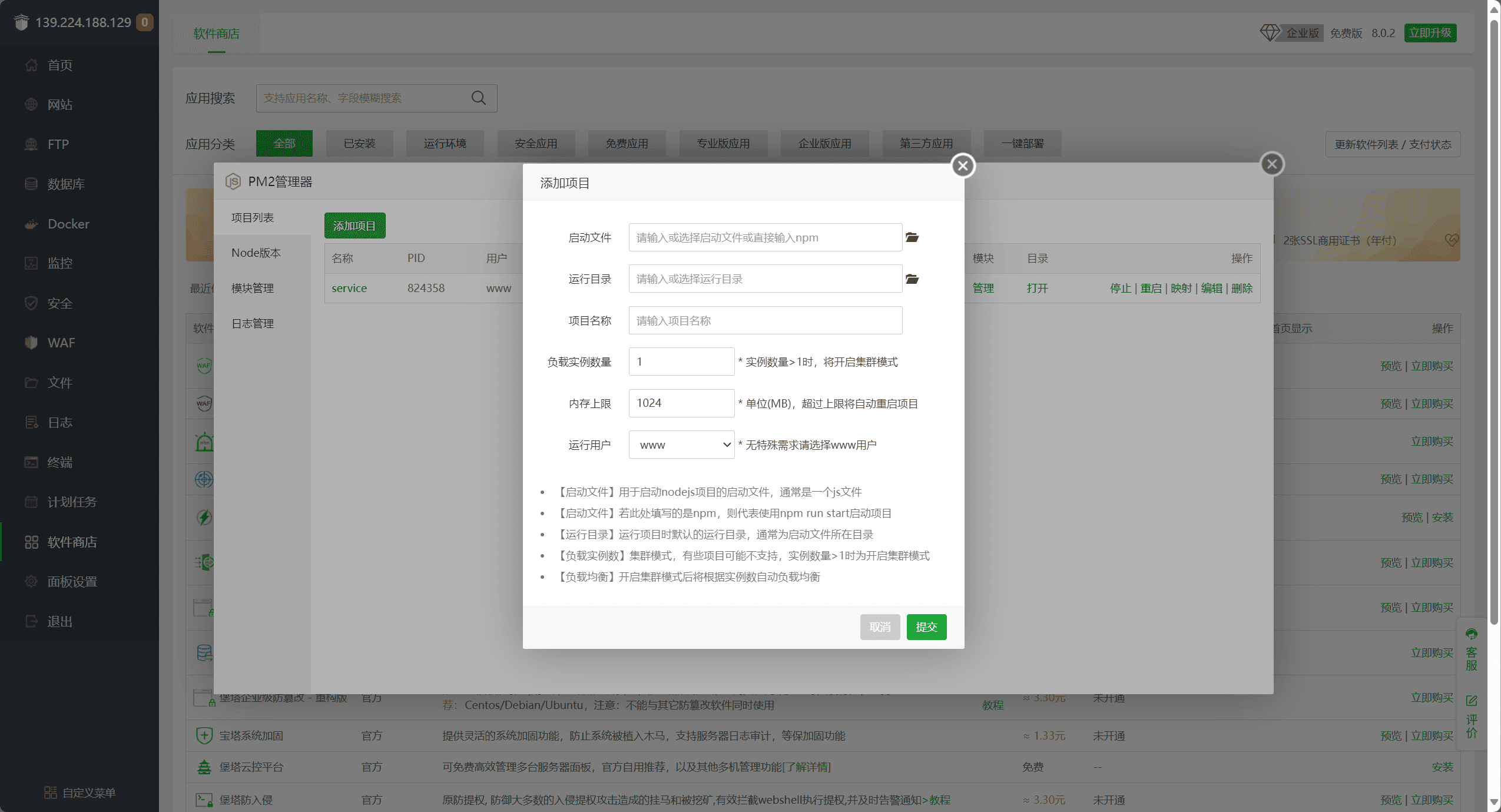Select 模块管理 tab in PM2 manager
Viewport: 1501px width, 812px height.
coord(253,288)
